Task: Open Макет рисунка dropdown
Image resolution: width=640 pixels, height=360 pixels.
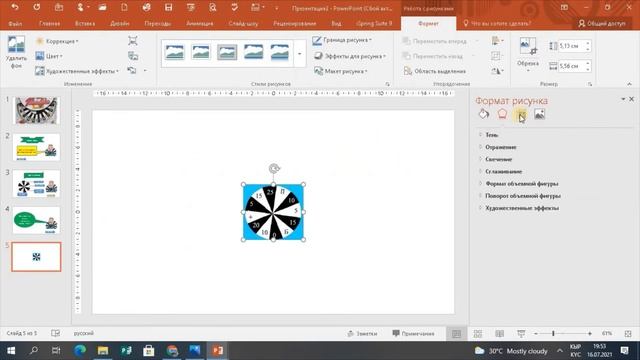Action: [341, 71]
